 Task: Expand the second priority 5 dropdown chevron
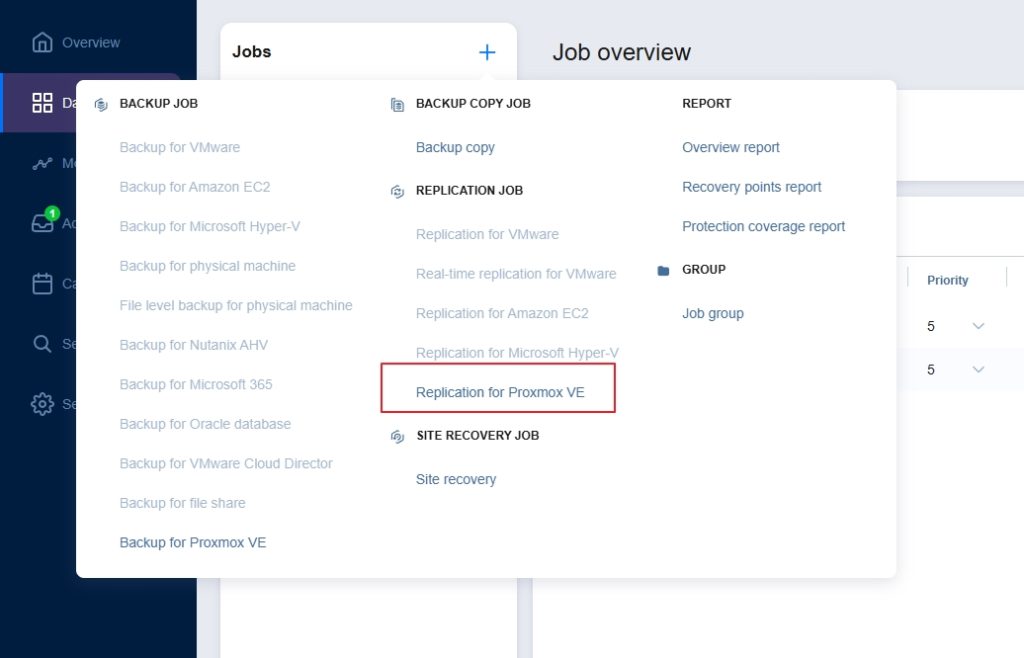(x=978, y=369)
